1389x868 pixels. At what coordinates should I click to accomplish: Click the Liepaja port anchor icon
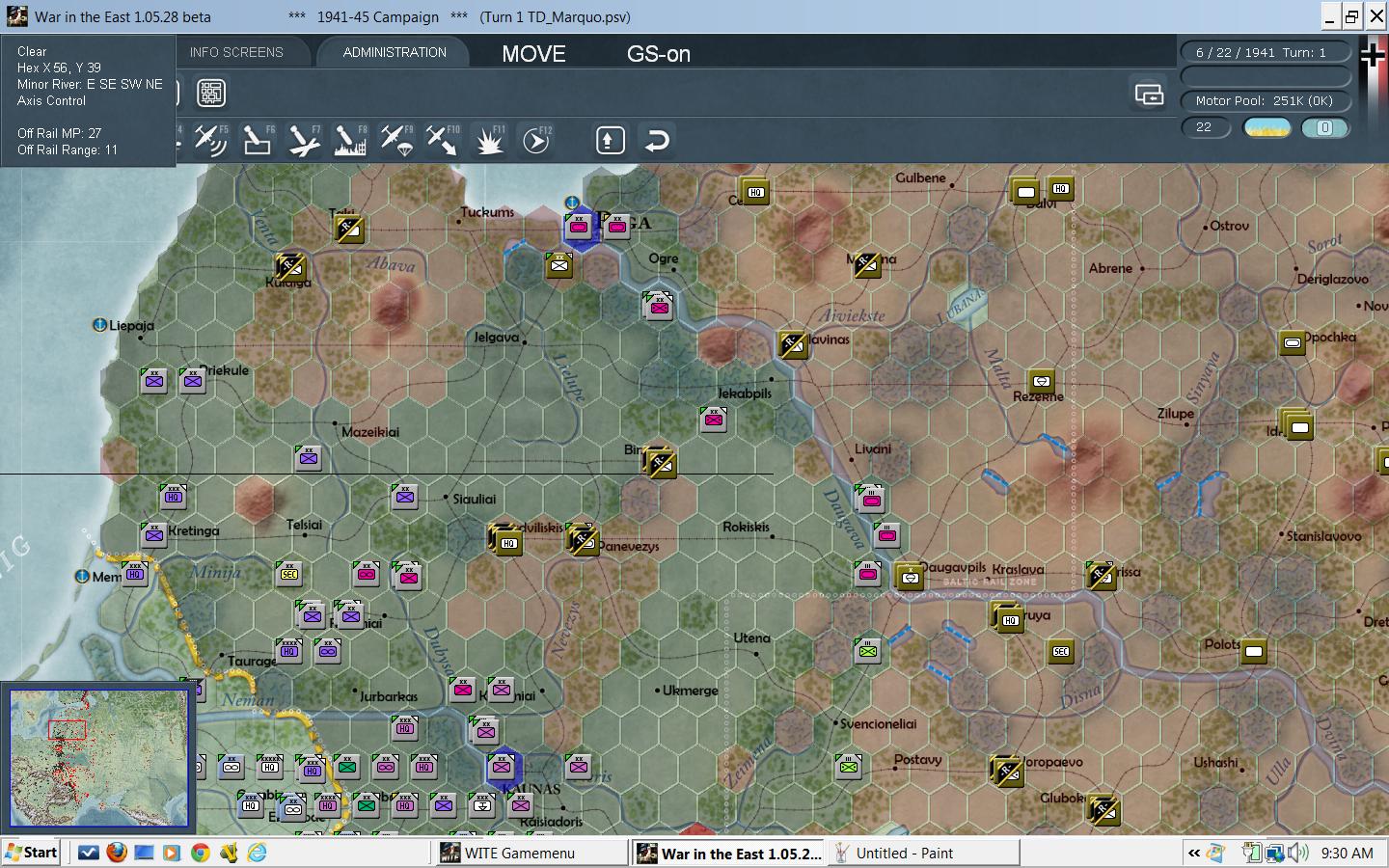(x=99, y=325)
